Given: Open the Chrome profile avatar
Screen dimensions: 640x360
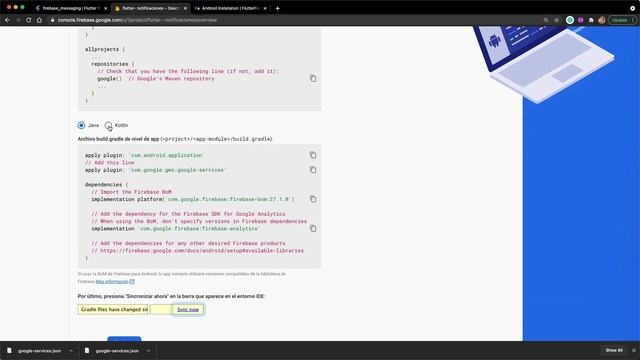Looking at the screenshot, I should 602,20.
